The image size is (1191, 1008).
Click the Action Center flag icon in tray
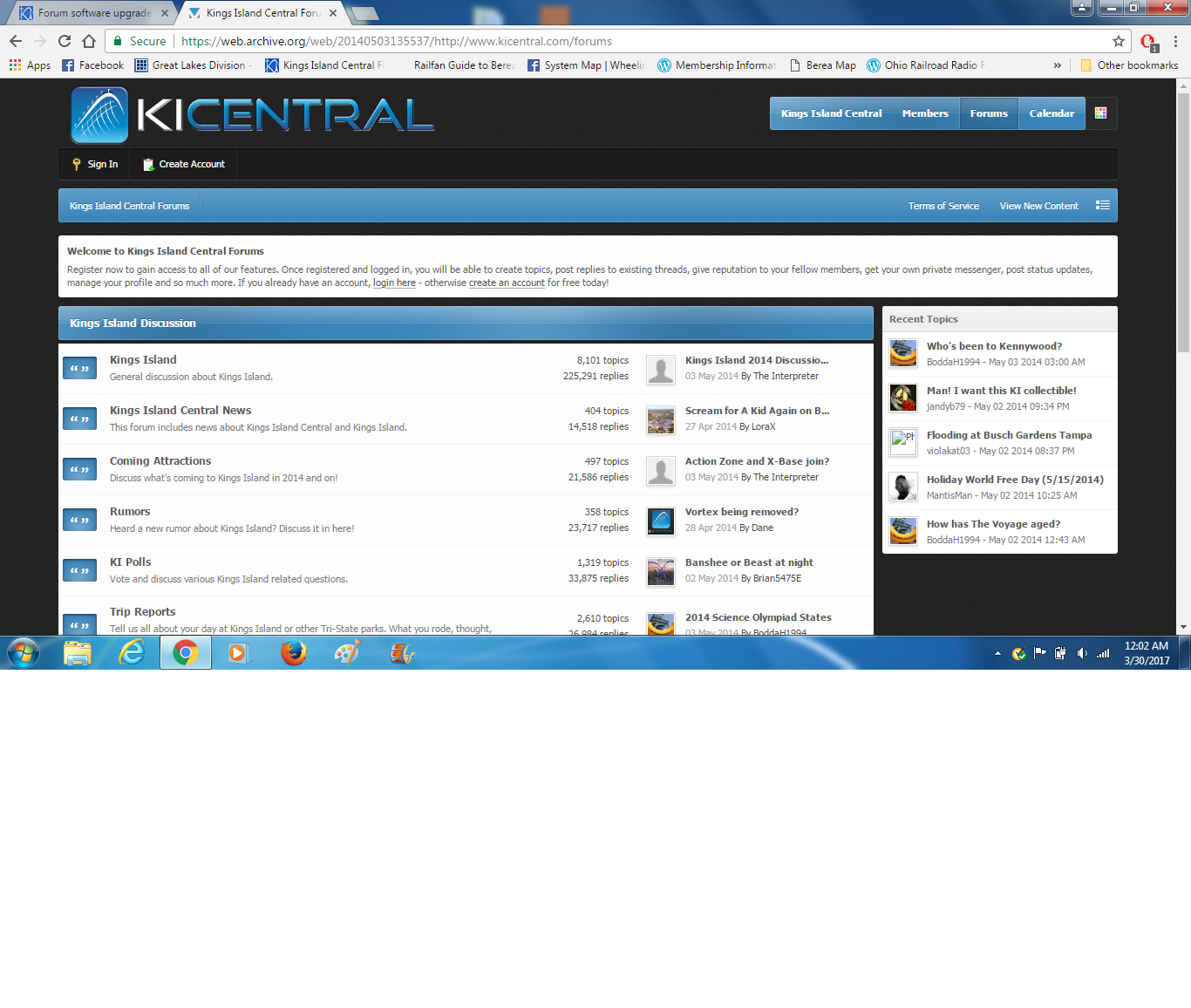(1039, 653)
